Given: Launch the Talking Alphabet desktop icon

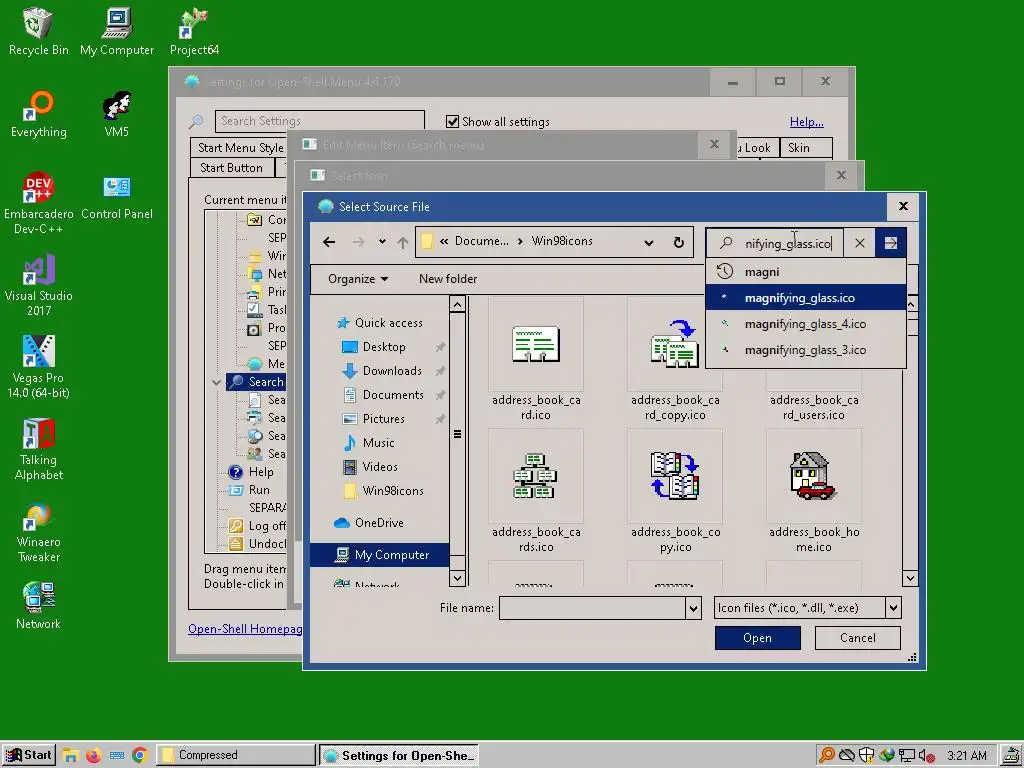Looking at the screenshot, I should [x=39, y=449].
